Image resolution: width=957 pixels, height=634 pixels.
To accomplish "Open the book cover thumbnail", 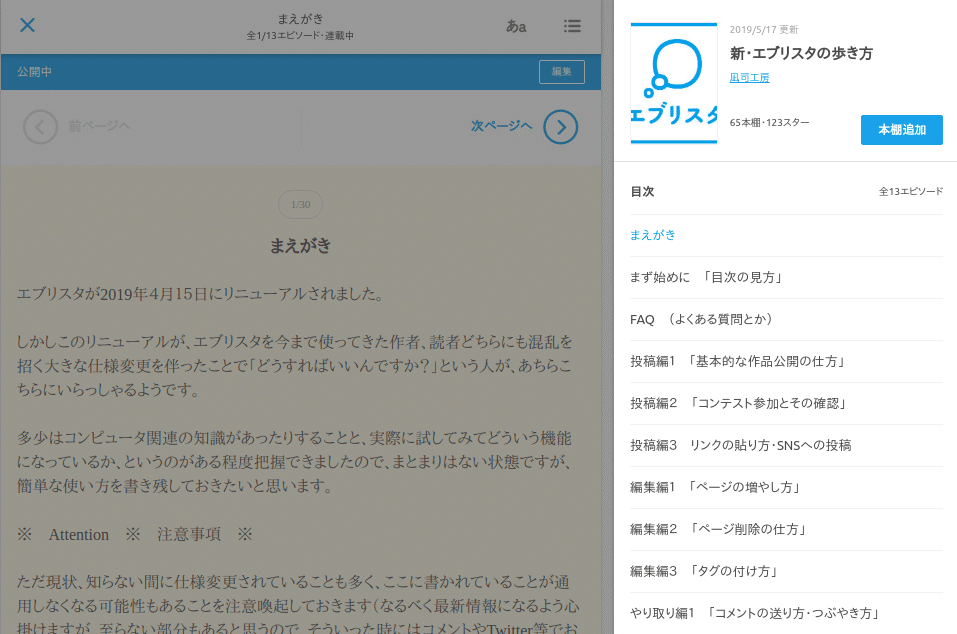I will pos(674,84).
